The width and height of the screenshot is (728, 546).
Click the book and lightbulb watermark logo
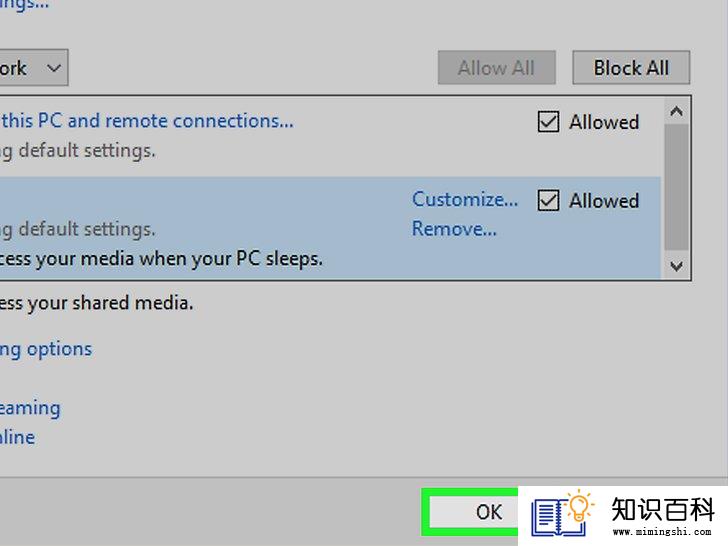pos(563,515)
